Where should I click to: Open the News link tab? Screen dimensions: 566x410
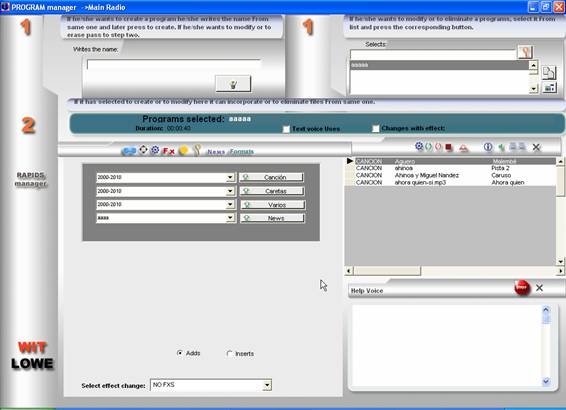tap(216, 152)
